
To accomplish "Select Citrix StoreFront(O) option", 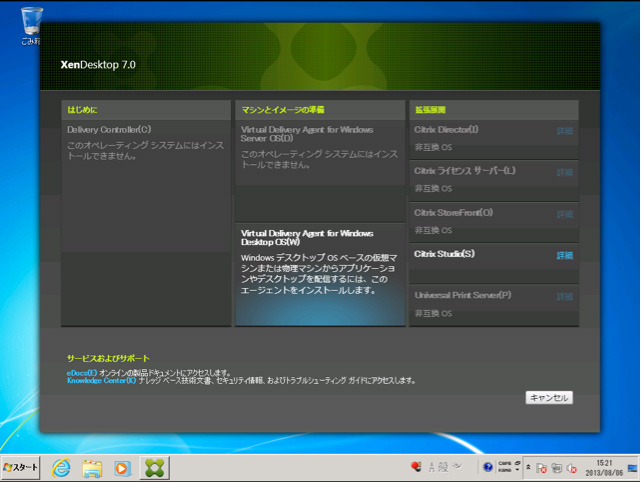I will click(x=453, y=213).
